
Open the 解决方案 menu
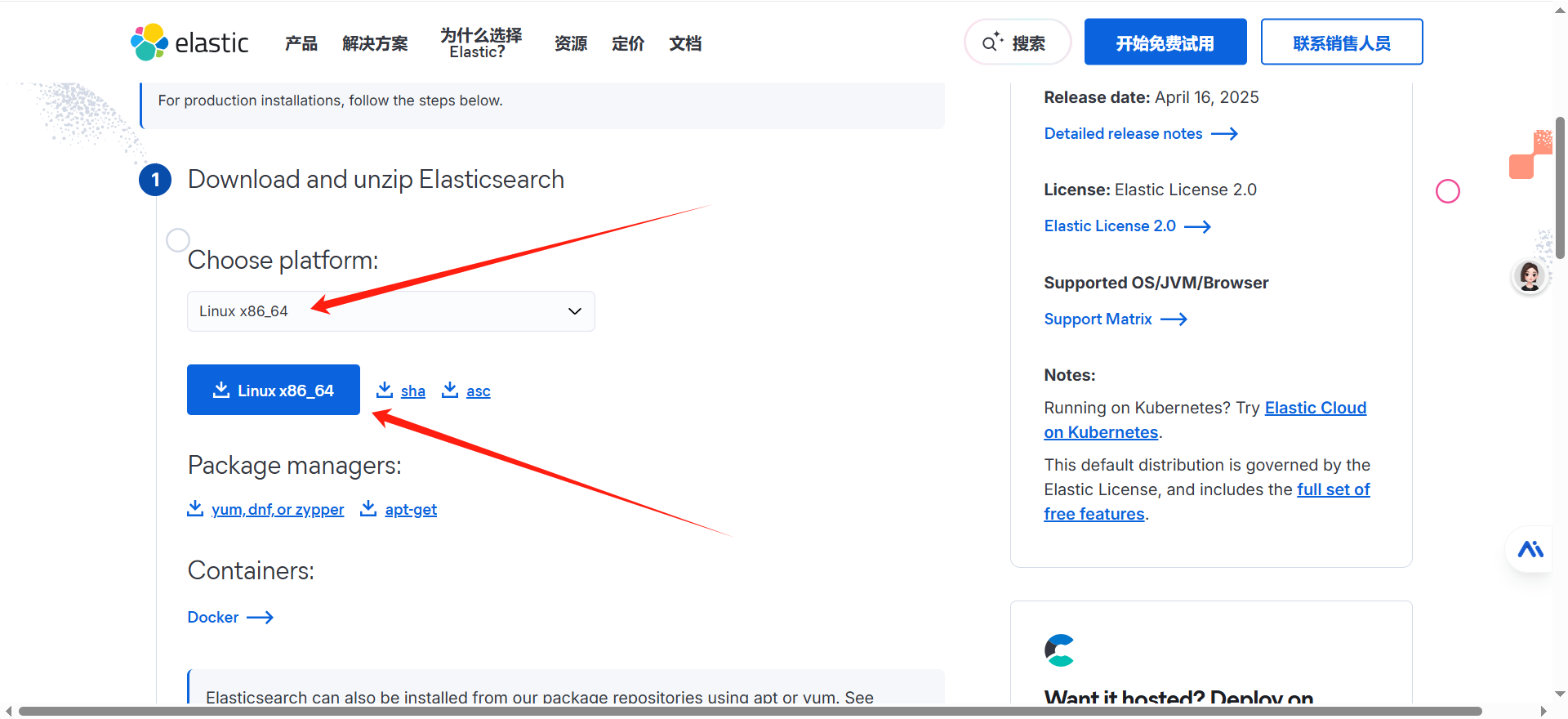tap(375, 43)
